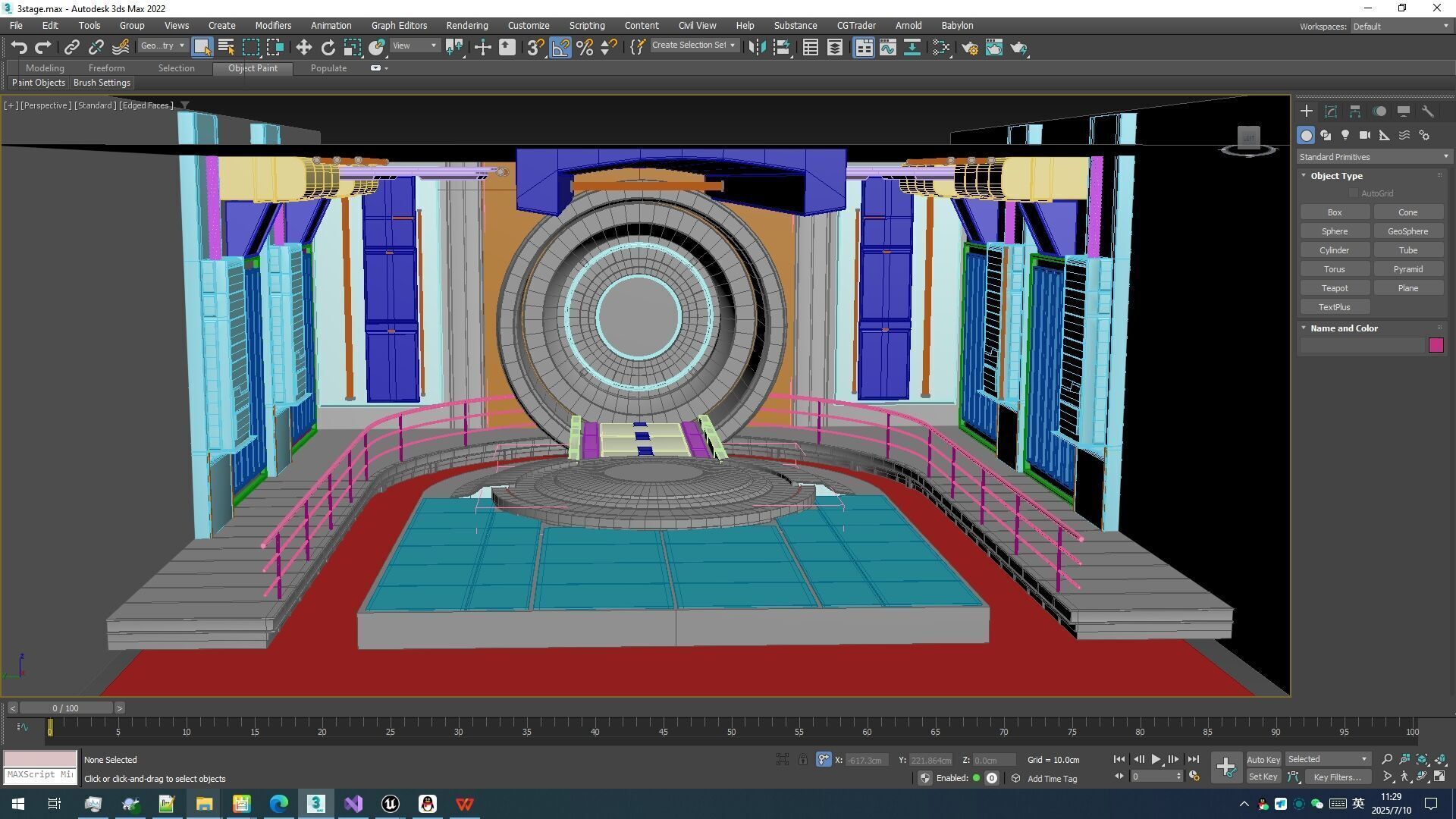Click the Redo arrow icon

pyautogui.click(x=43, y=47)
